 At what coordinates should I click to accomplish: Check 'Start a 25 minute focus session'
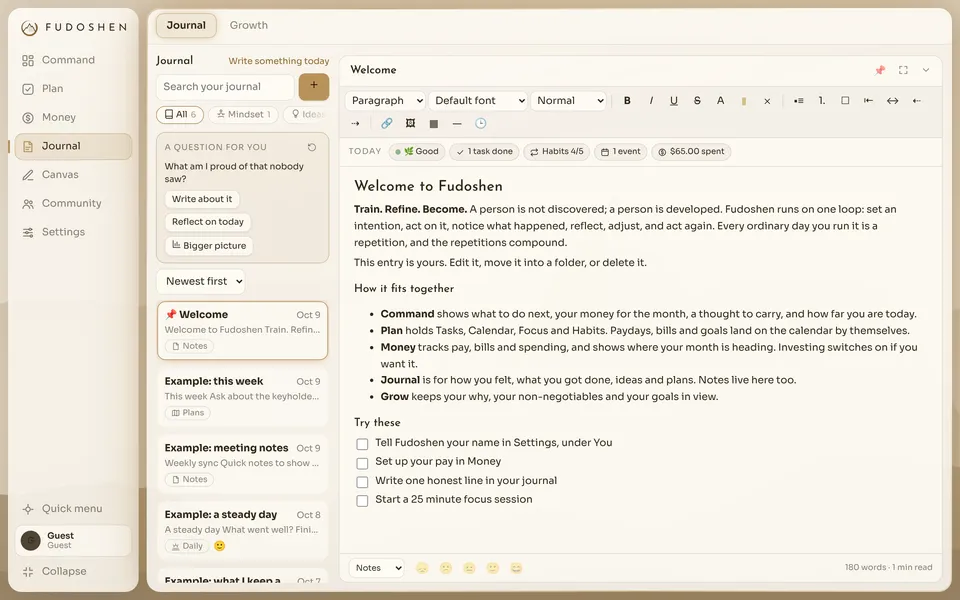[362, 501]
